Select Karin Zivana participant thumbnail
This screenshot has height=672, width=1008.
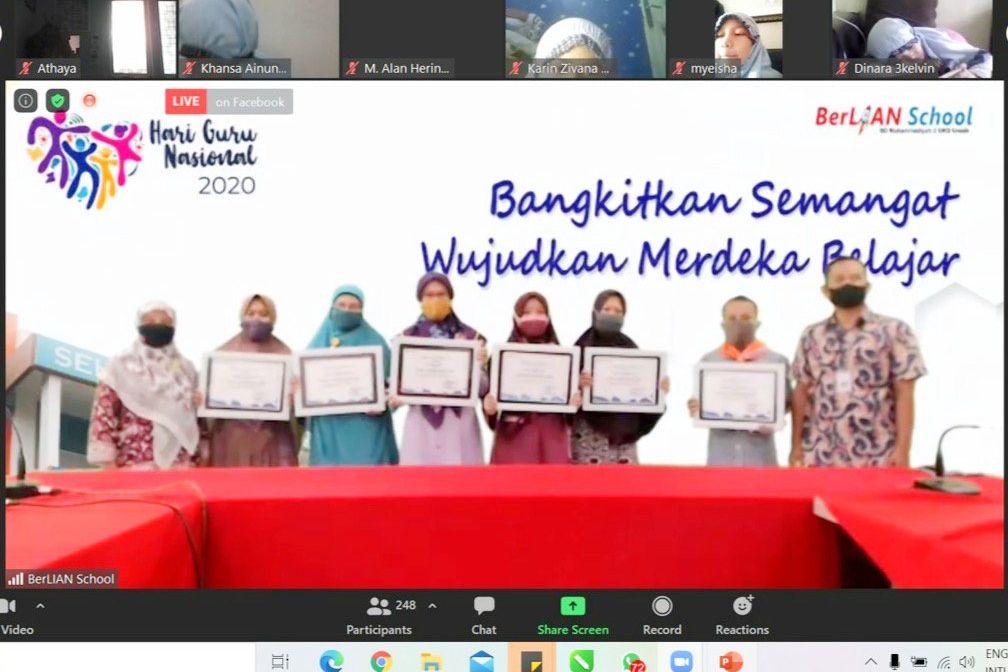[586, 39]
